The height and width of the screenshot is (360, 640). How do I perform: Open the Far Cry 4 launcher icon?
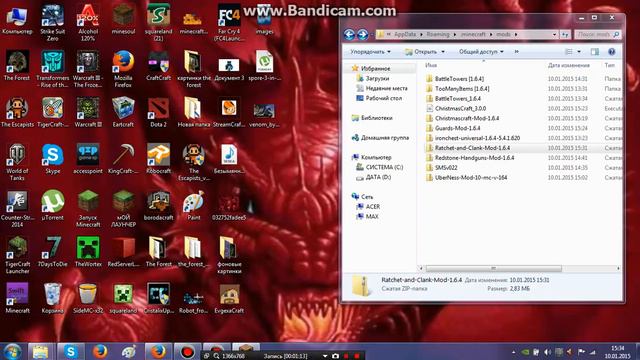(229, 22)
